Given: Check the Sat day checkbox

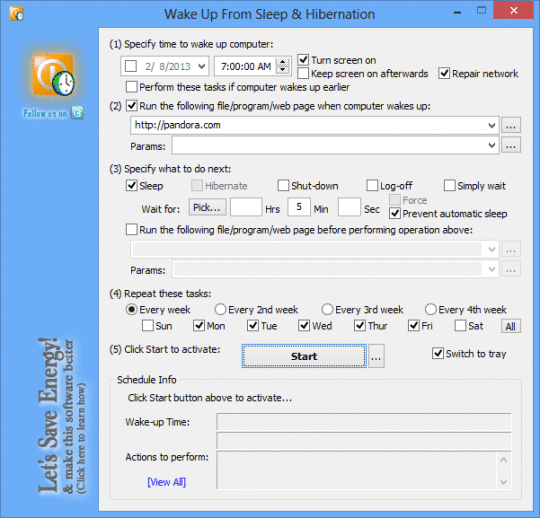Looking at the screenshot, I should click(x=460, y=325).
